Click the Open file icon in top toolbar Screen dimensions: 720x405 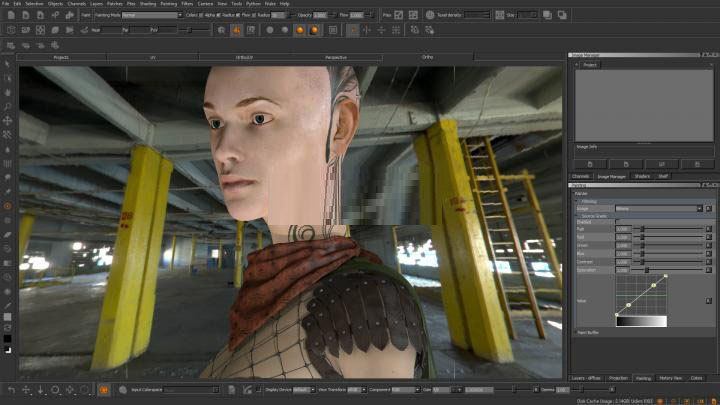point(26,15)
